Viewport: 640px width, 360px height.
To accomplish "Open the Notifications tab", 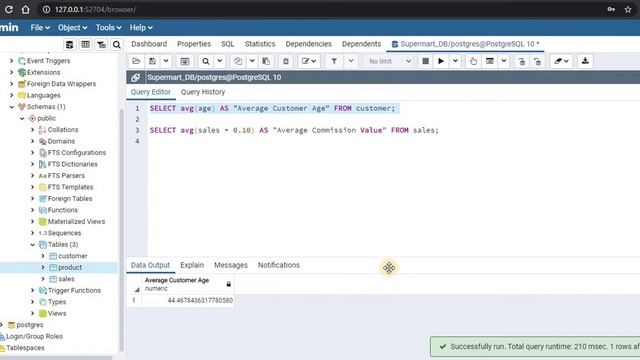I will (279, 265).
